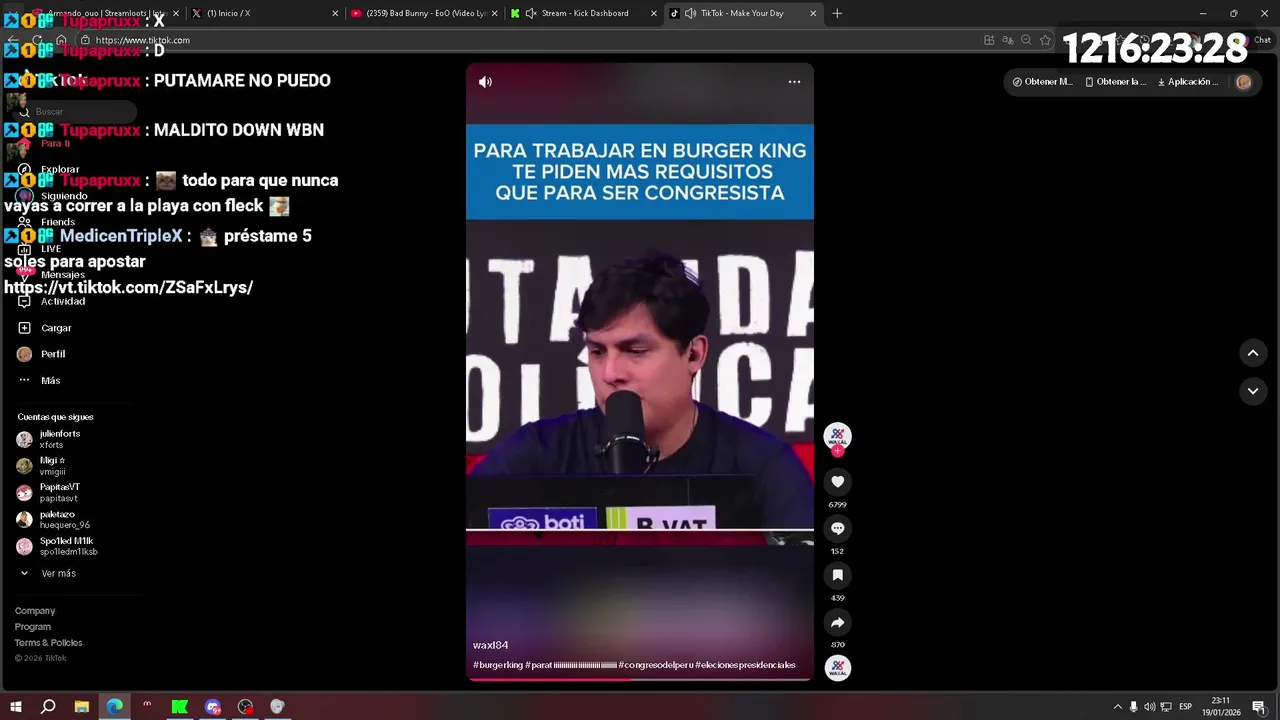
Task: Open the Chat sidebar button
Action: coord(1254,40)
